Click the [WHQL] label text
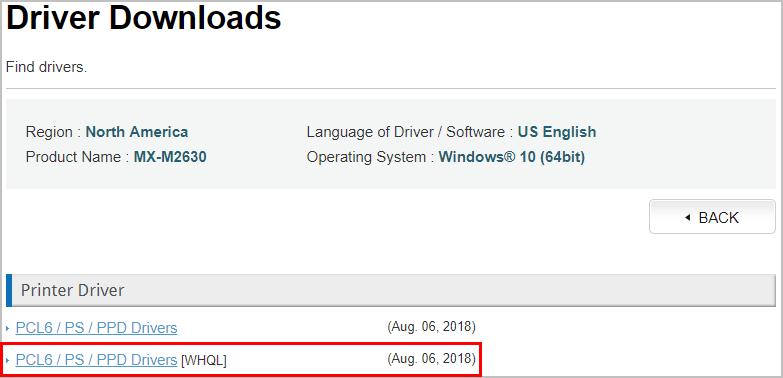 coord(203,361)
